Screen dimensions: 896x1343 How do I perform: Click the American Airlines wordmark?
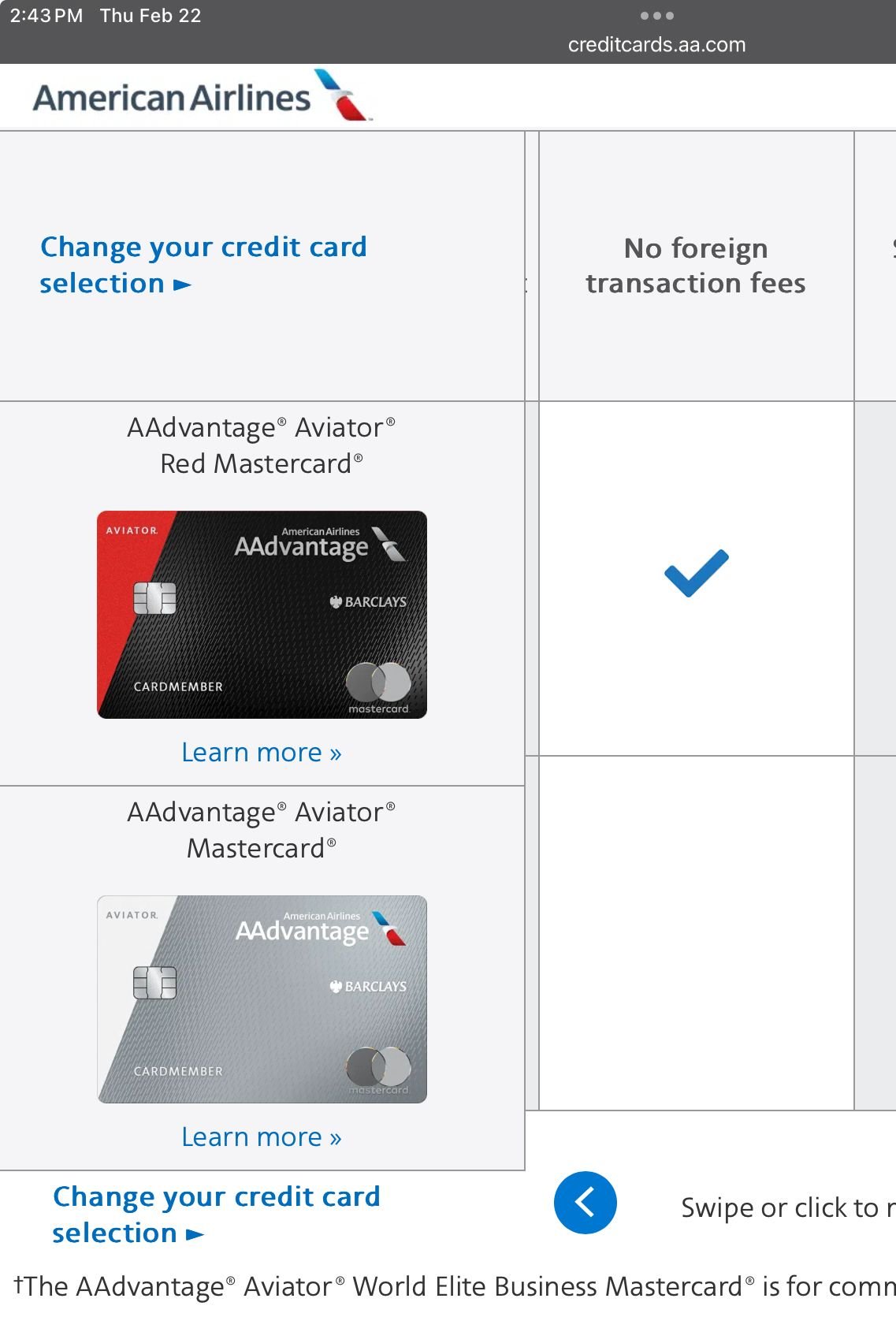tap(172, 99)
